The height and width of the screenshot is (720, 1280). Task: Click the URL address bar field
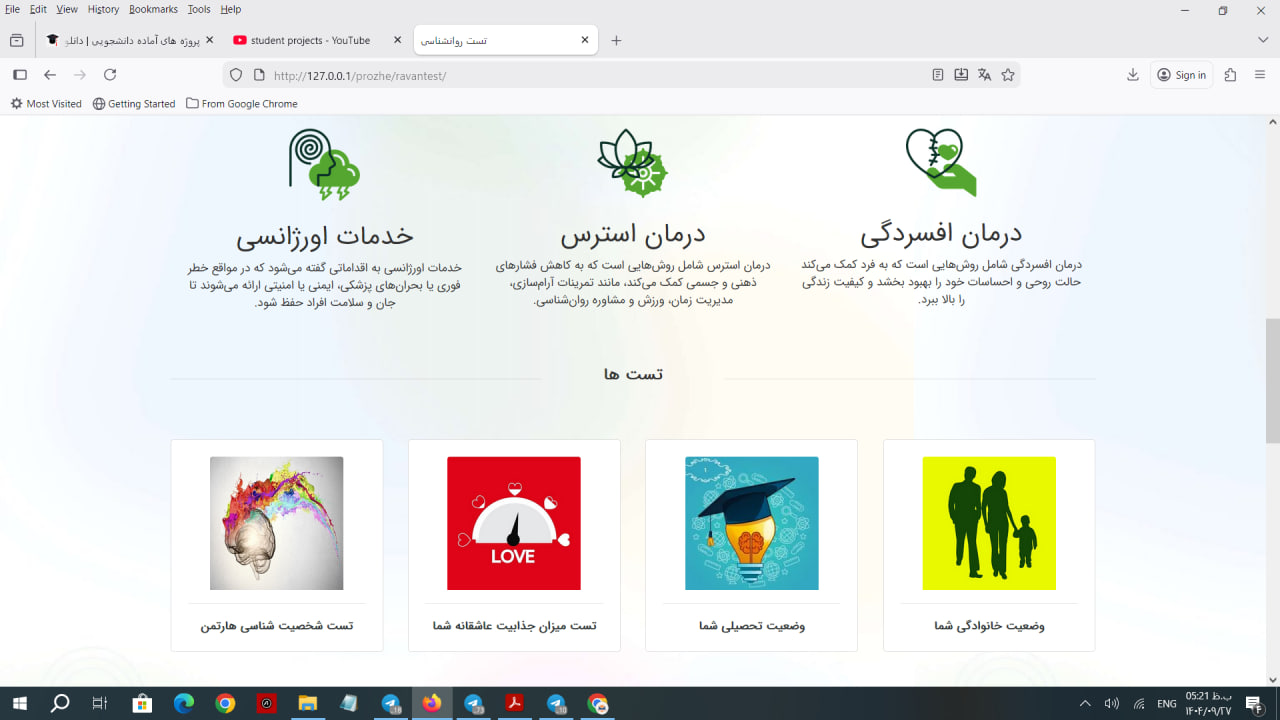[x=590, y=75]
